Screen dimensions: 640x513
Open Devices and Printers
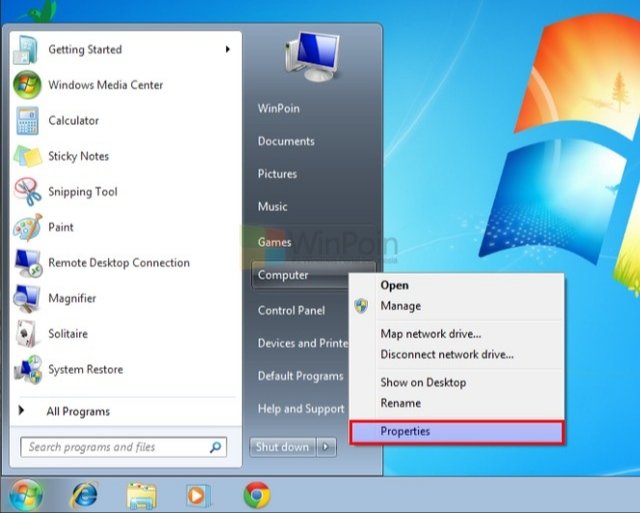click(x=302, y=343)
